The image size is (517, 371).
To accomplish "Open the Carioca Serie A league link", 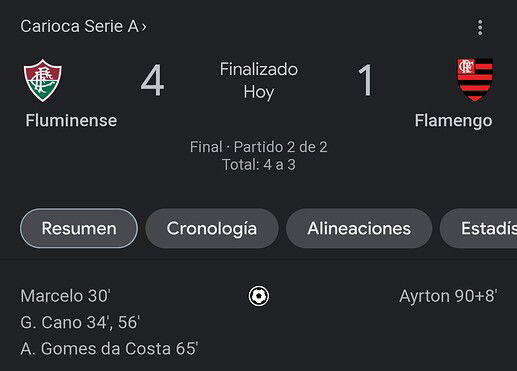I will [x=80, y=26].
